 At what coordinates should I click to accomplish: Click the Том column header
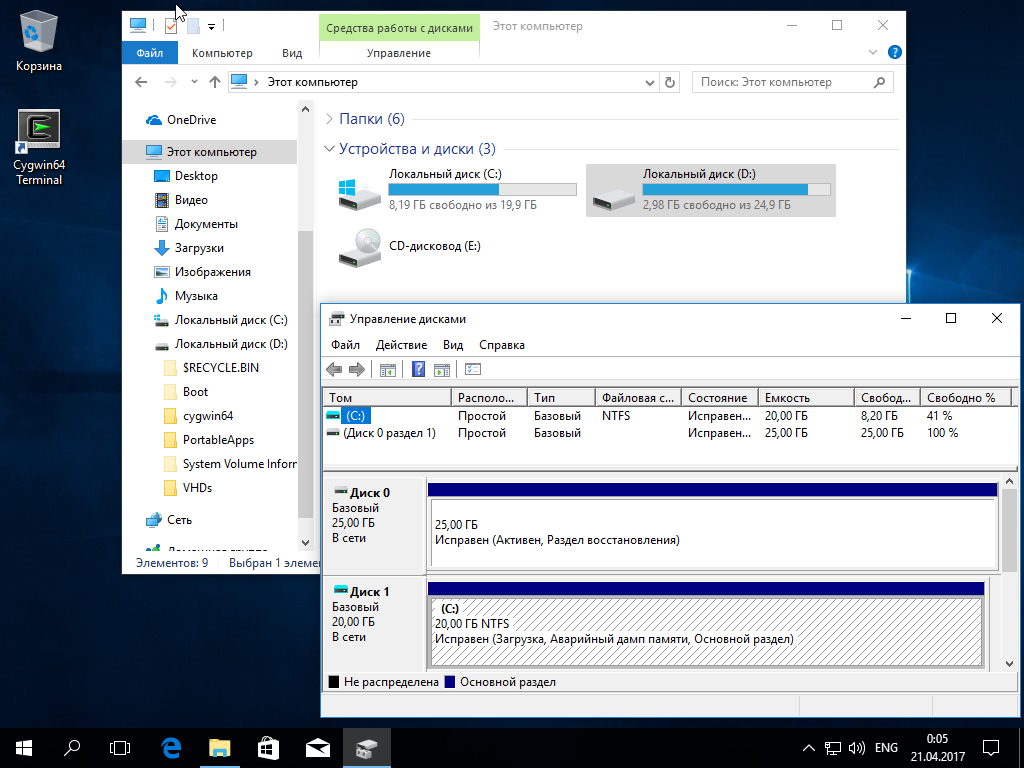pos(387,397)
